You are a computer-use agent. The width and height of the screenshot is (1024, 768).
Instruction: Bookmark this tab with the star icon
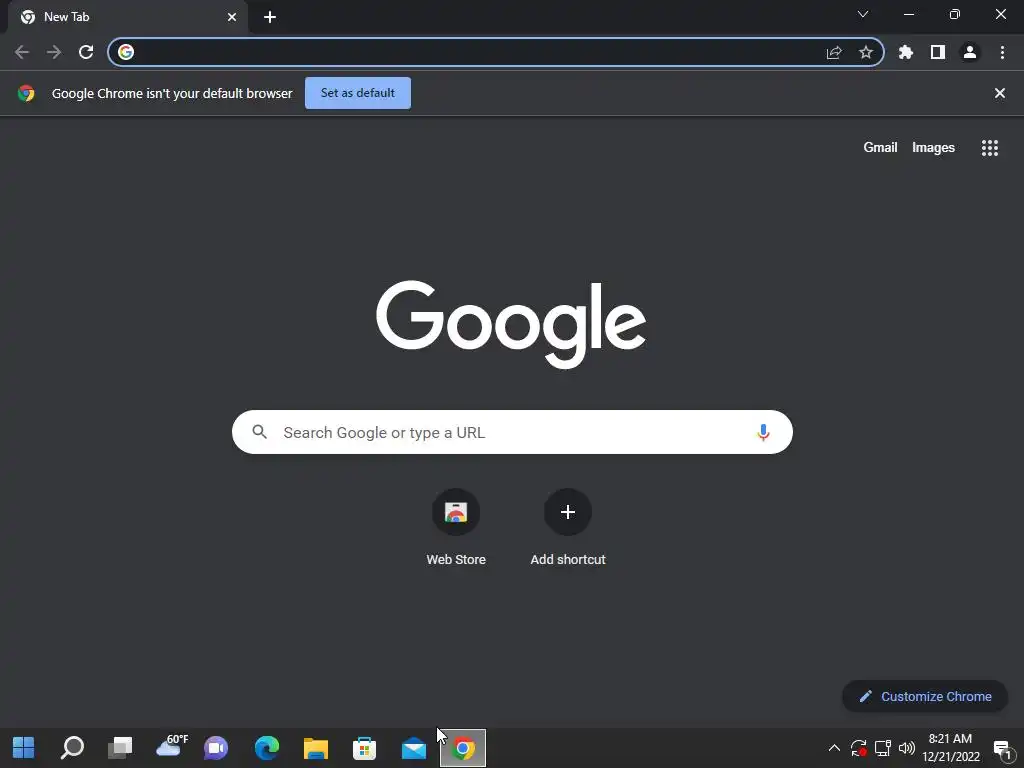(x=866, y=52)
